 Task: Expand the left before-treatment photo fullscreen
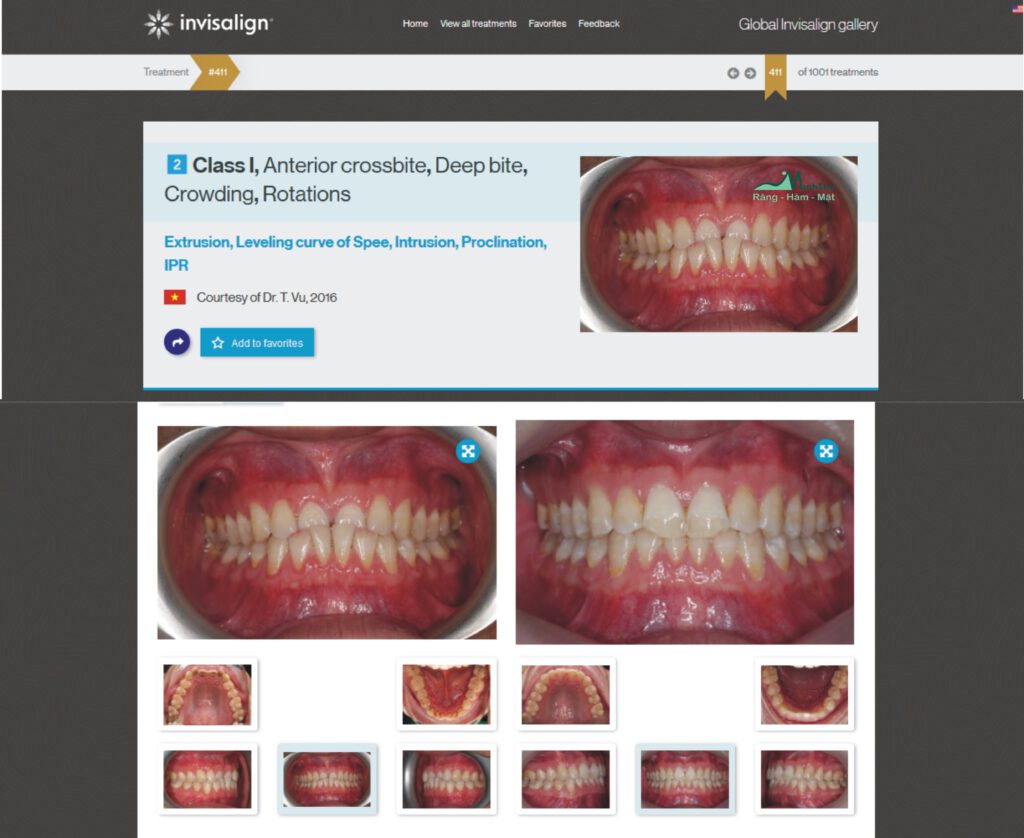tap(467, 451)
